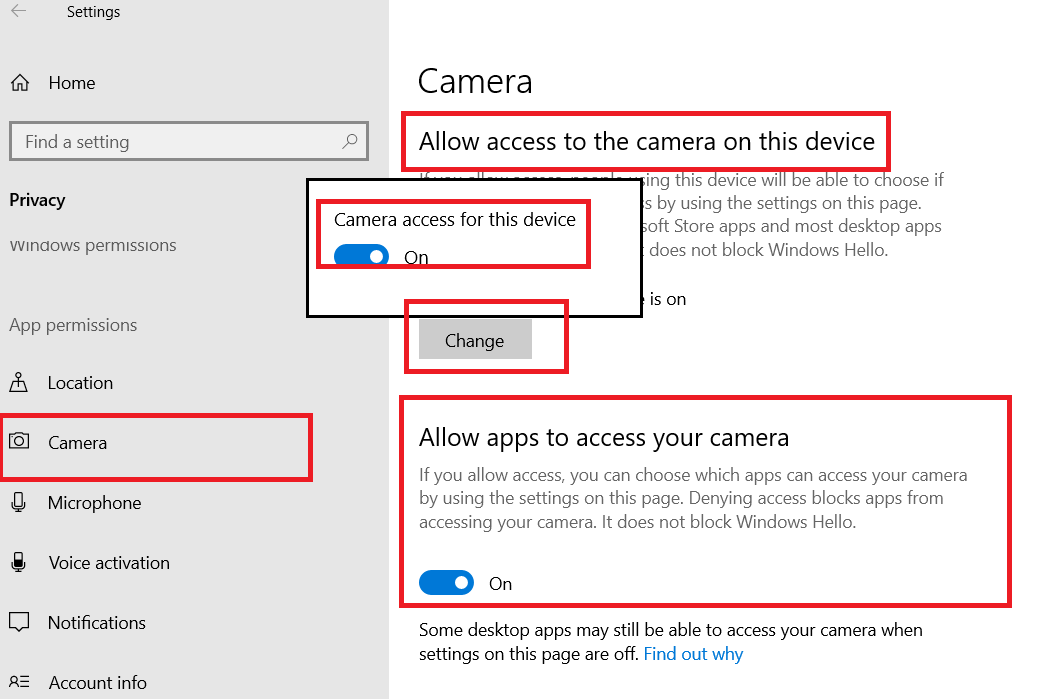This screenshot has height=699, width=1063.
Task: Click the Find a setting search box
Action: (188, 141)
